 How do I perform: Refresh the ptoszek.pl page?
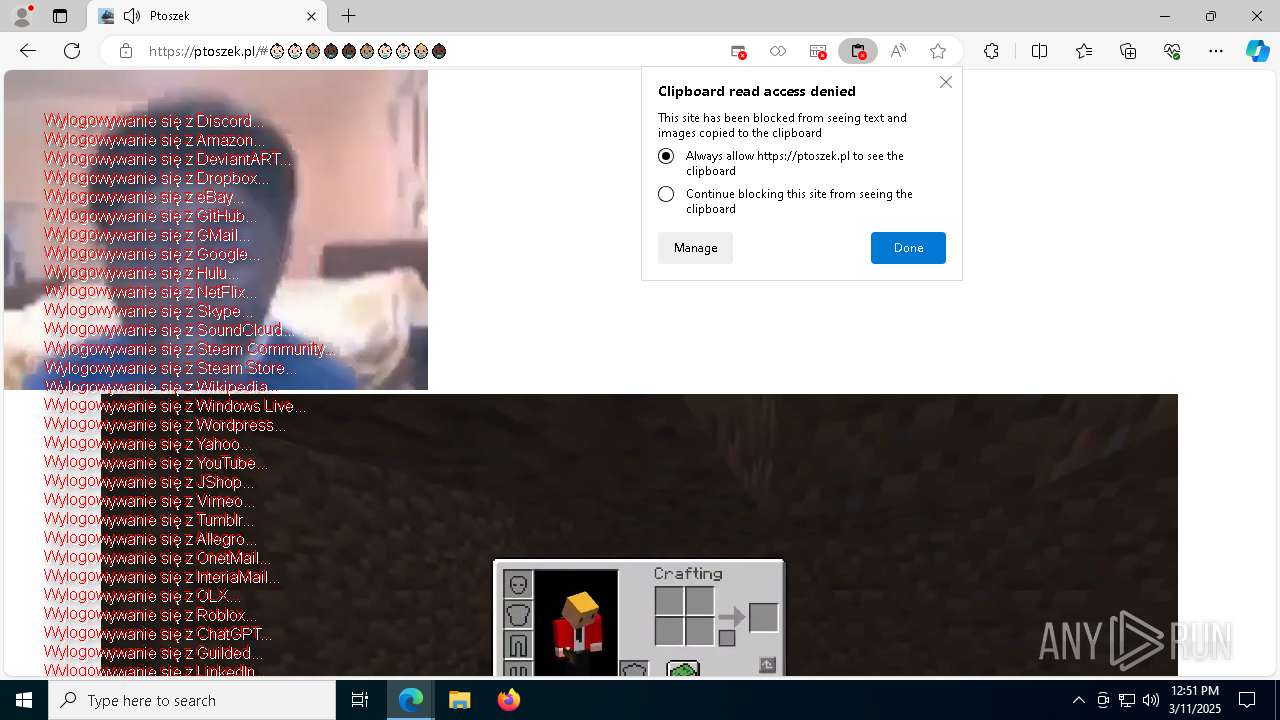pyautogui.click(x=72, y=51)
